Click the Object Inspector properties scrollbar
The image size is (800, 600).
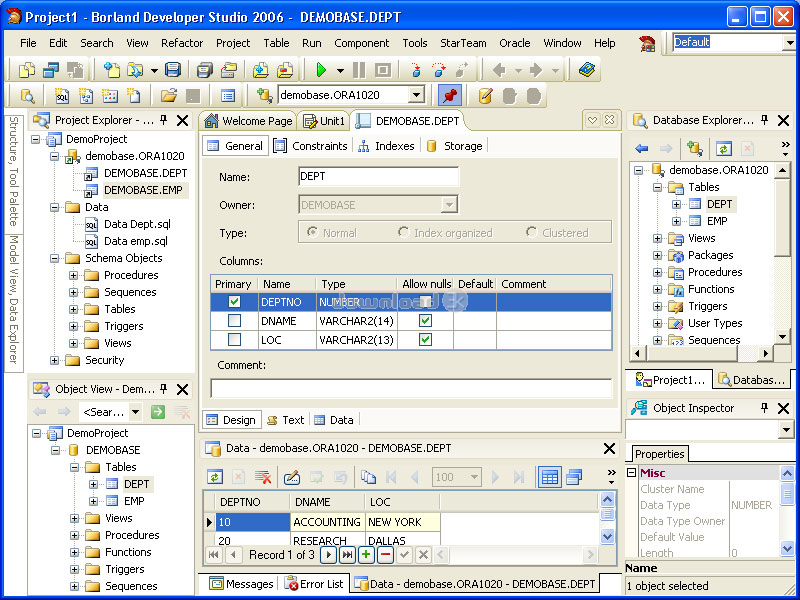[x=787, y=511]
